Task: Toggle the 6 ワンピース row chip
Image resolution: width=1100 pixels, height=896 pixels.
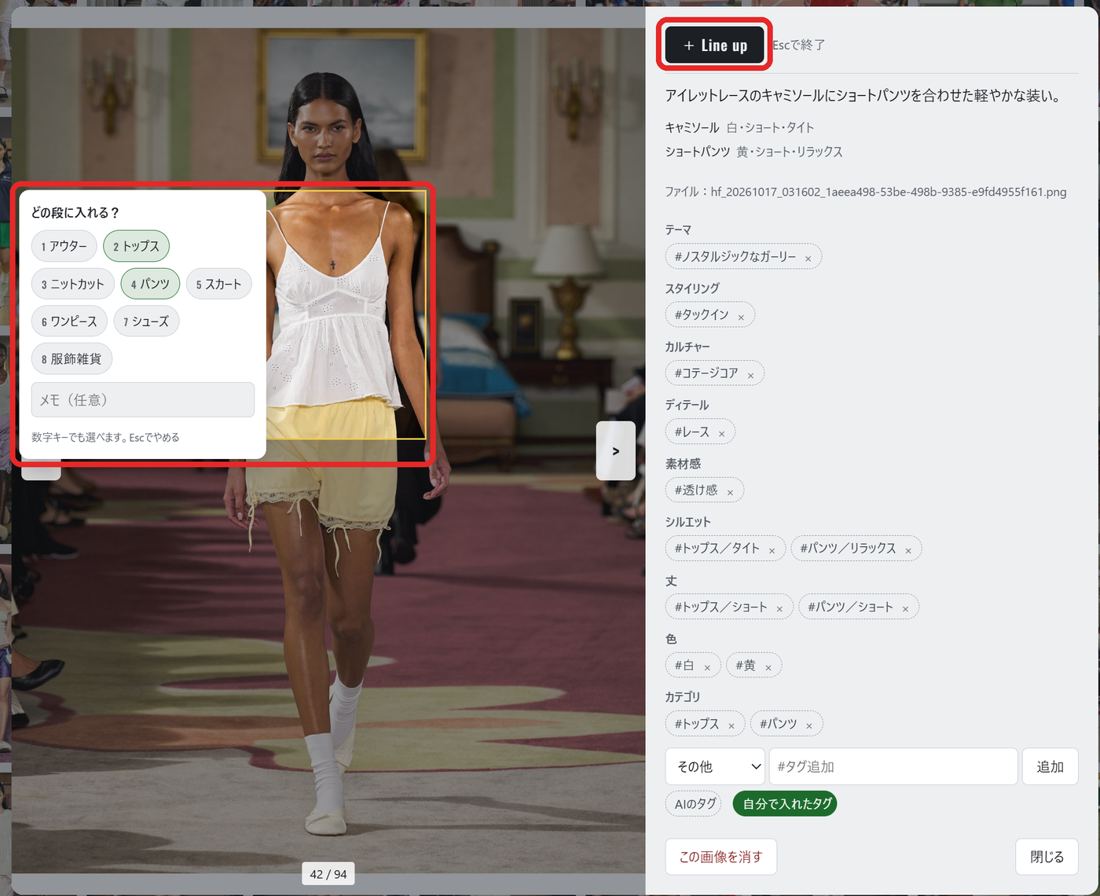Action: coord(69,321)
